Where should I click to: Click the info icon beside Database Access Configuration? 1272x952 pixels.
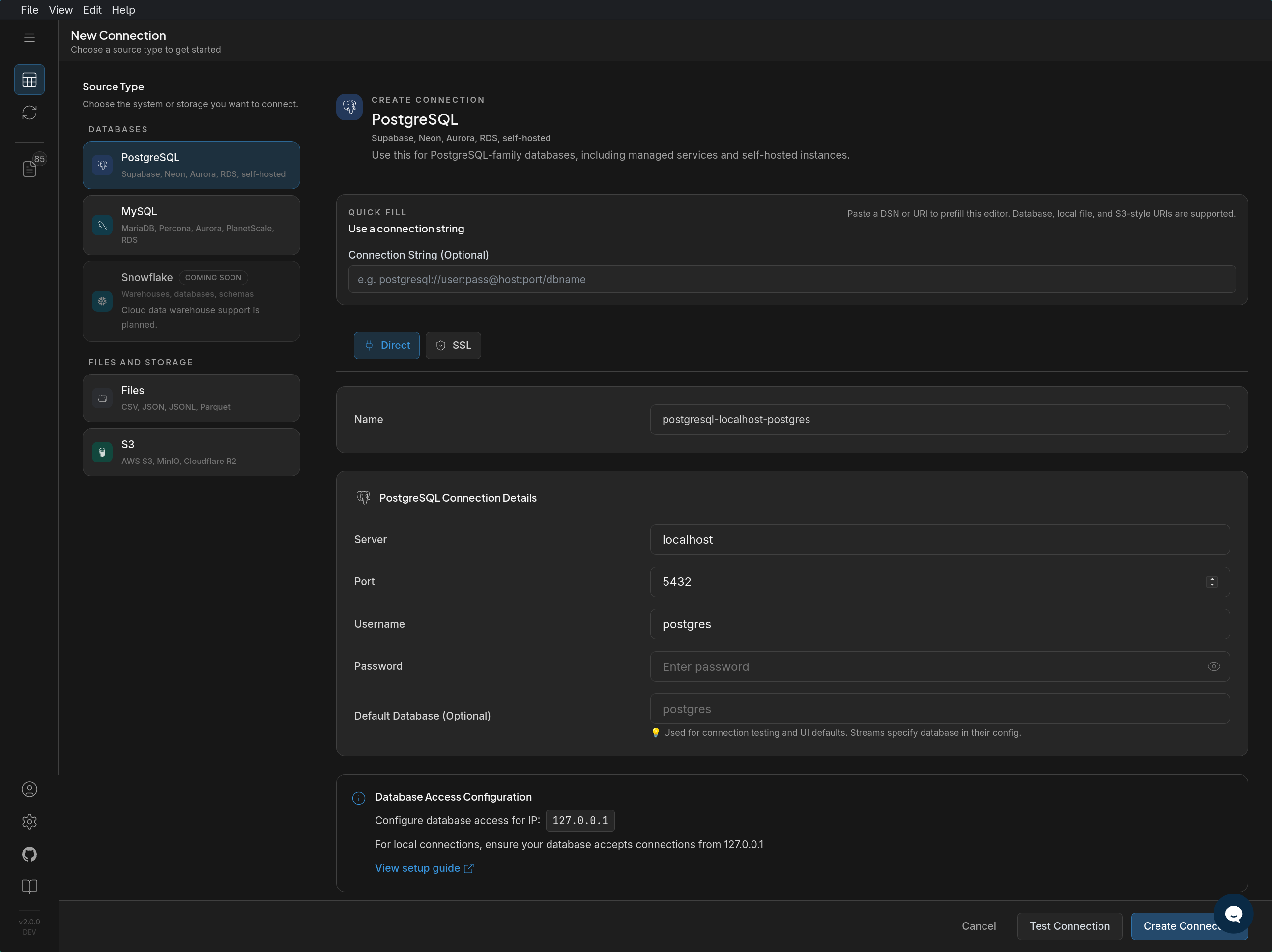[359, 797]
